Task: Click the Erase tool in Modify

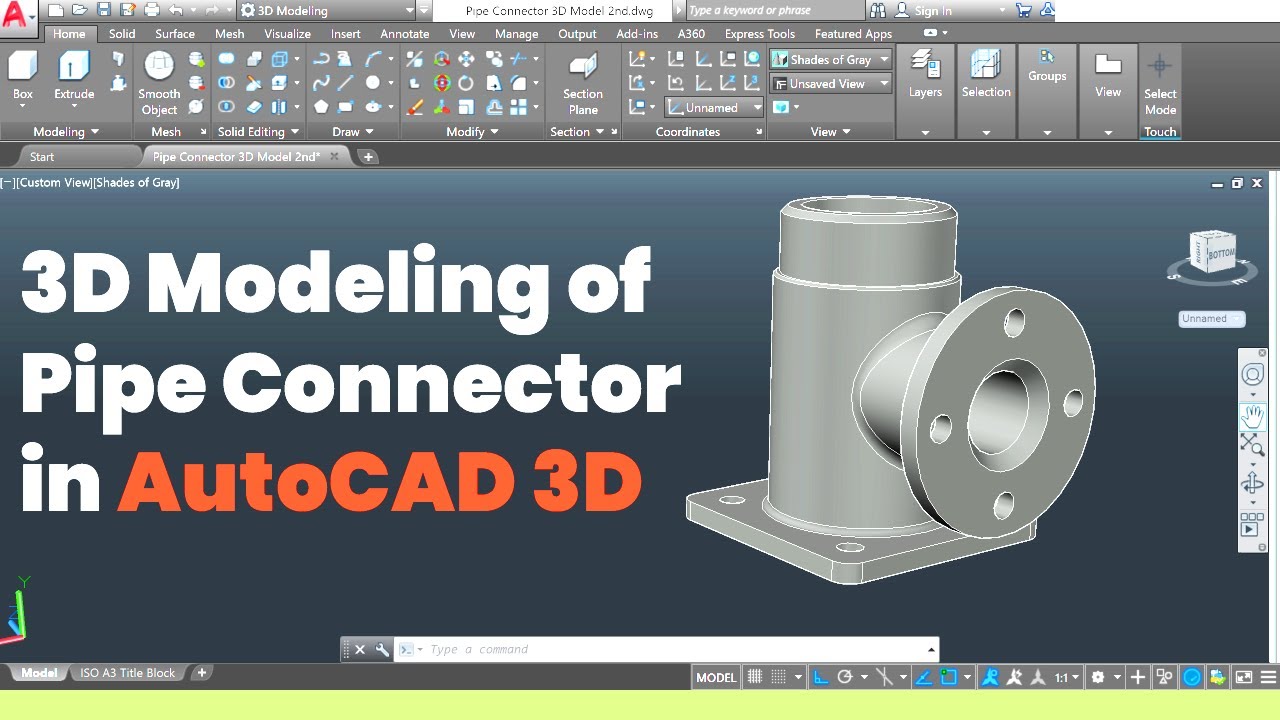Action: coord(415,107)
